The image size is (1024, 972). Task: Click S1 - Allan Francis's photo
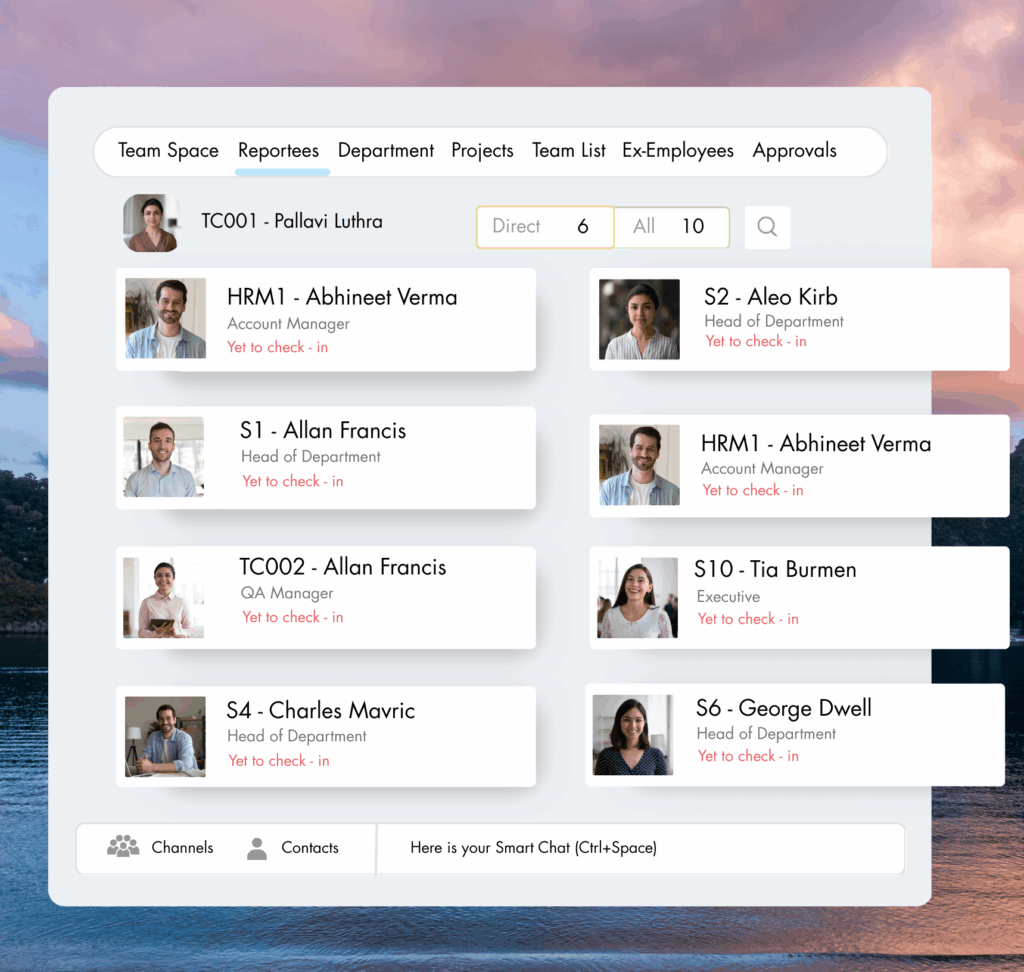pos(164,457)
